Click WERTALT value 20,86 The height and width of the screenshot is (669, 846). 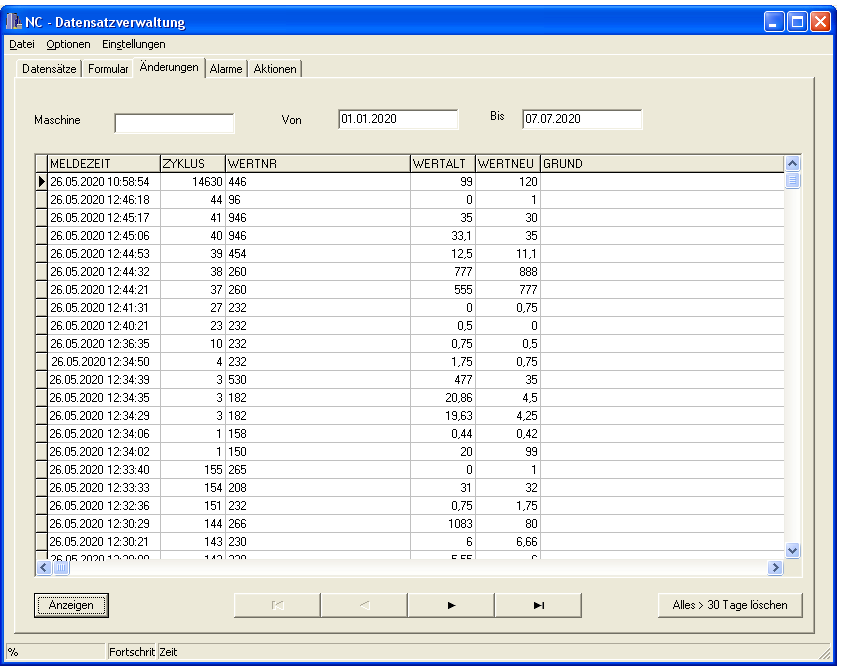443,398
